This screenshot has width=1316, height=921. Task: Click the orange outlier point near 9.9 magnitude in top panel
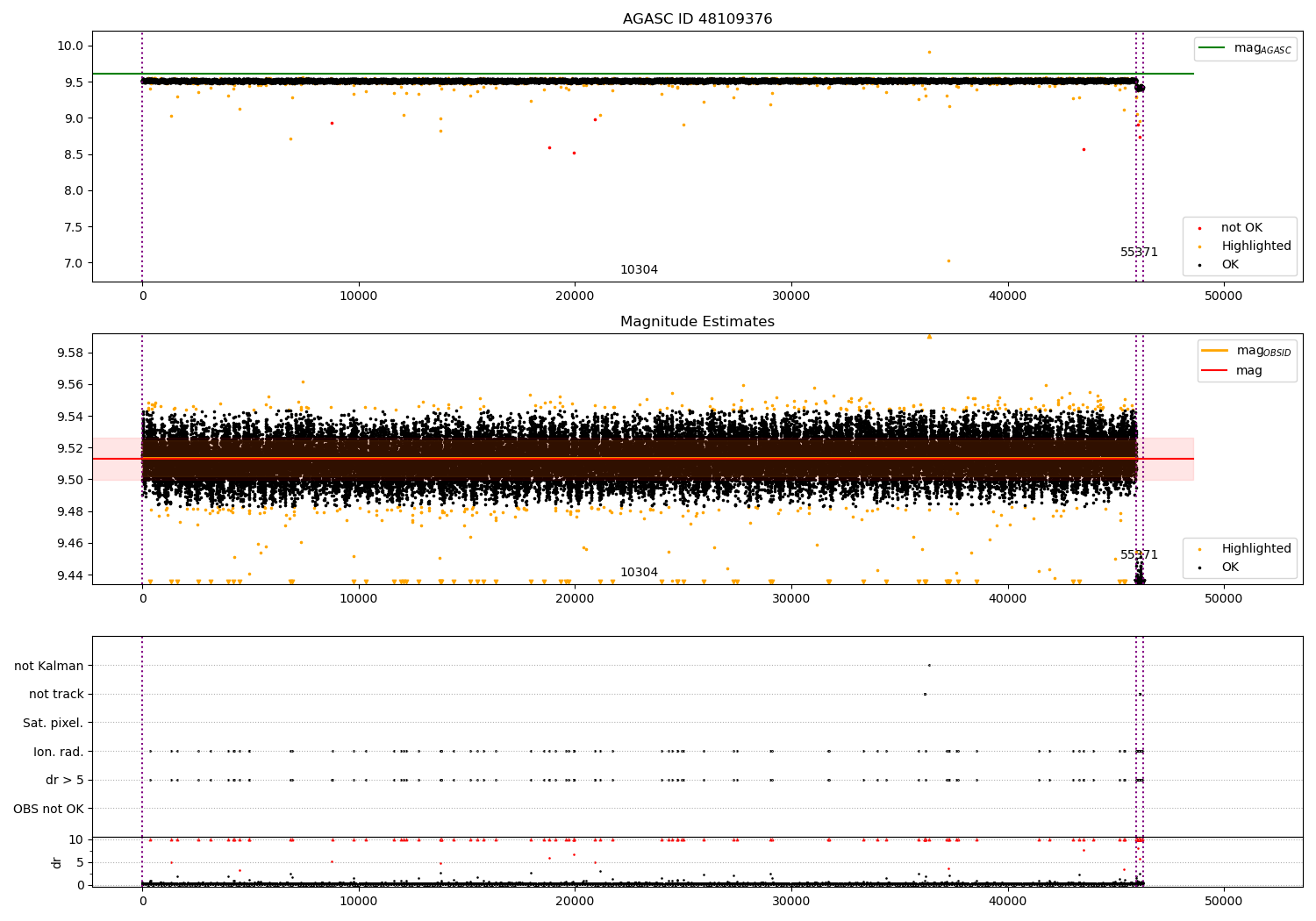[x=929, y=52]
